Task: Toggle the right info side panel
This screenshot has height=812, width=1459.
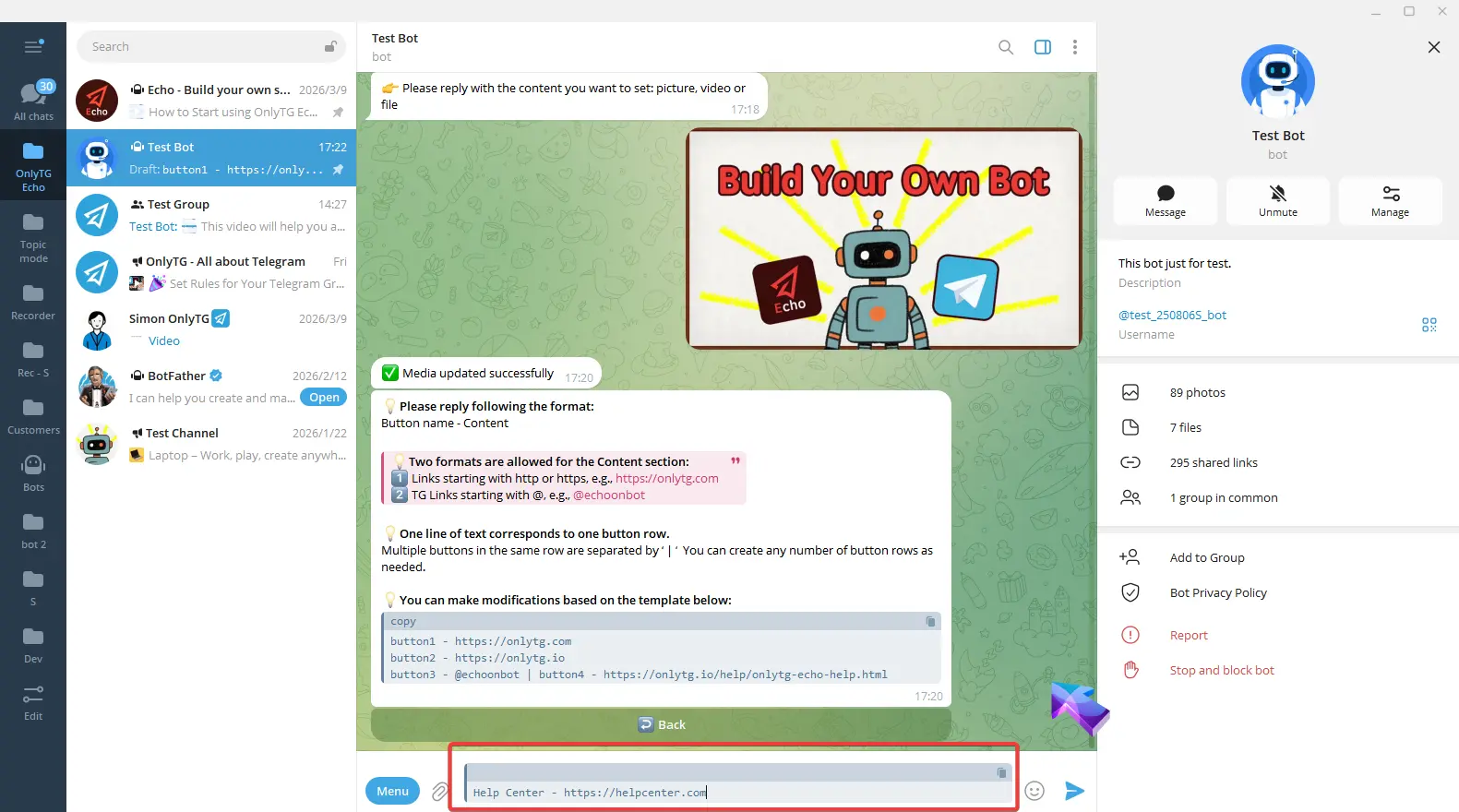Action: coord(1042,47)
